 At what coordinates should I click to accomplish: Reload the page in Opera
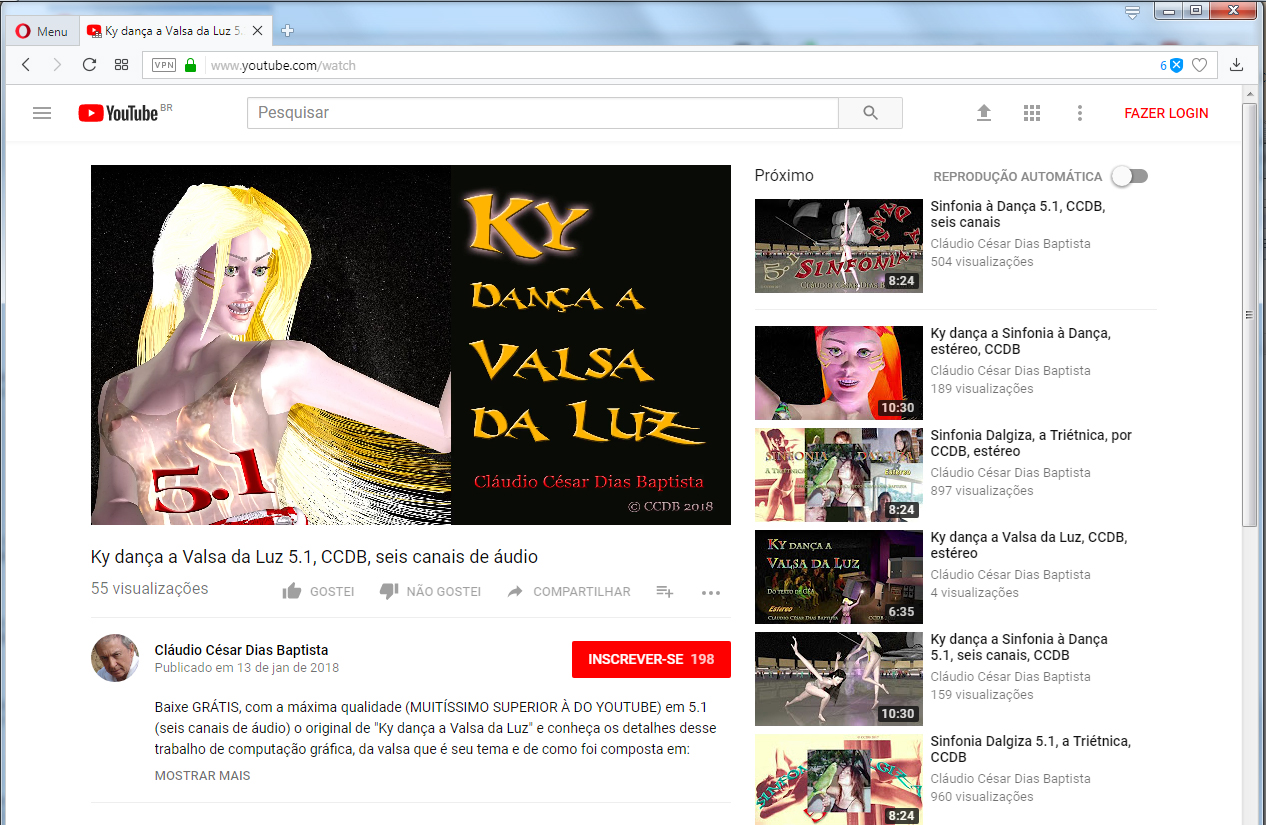coord(89,65)
